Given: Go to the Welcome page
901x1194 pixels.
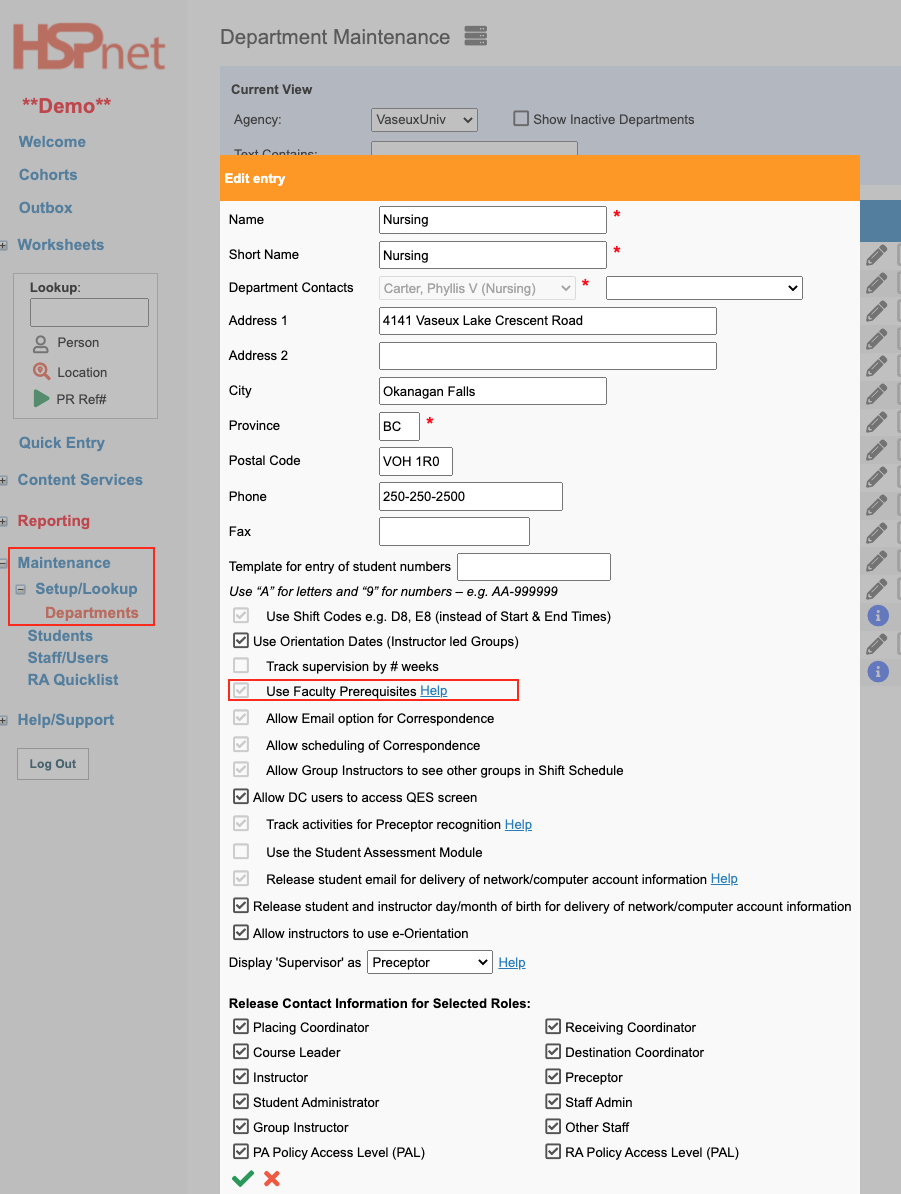Looking at the screenshot, I should click(x=52, y=142).
